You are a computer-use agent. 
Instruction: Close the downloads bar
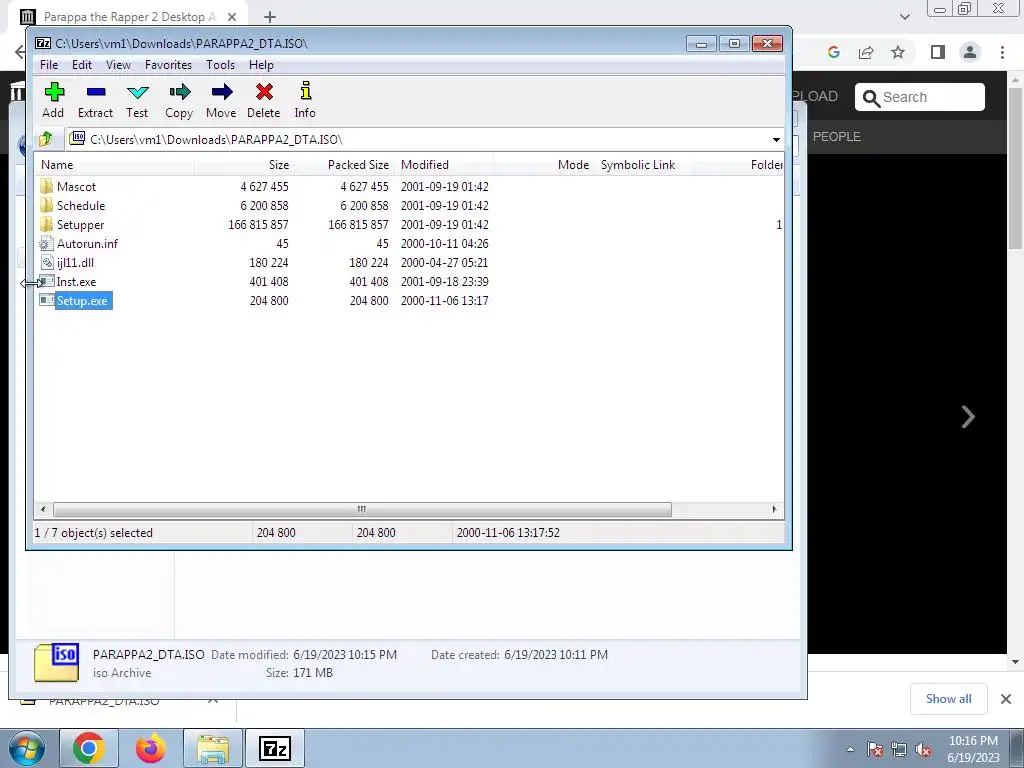pyautogui.click(x=1006, y=699)
